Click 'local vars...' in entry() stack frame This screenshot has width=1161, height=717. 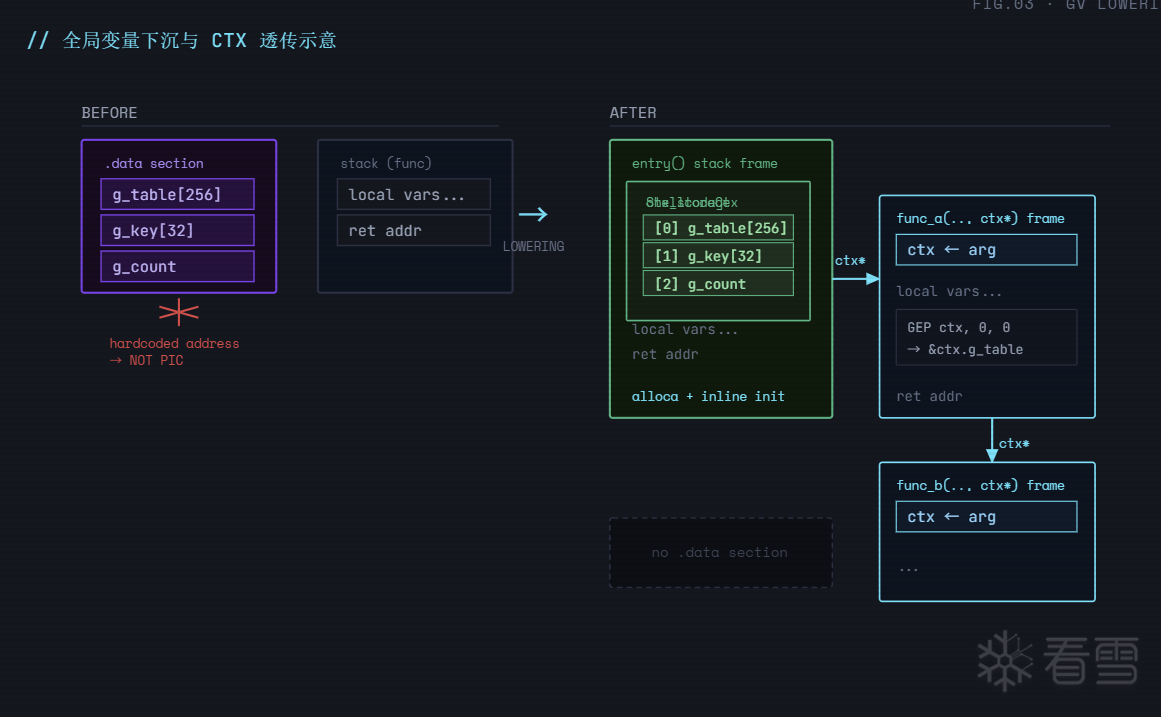(685, 330)
